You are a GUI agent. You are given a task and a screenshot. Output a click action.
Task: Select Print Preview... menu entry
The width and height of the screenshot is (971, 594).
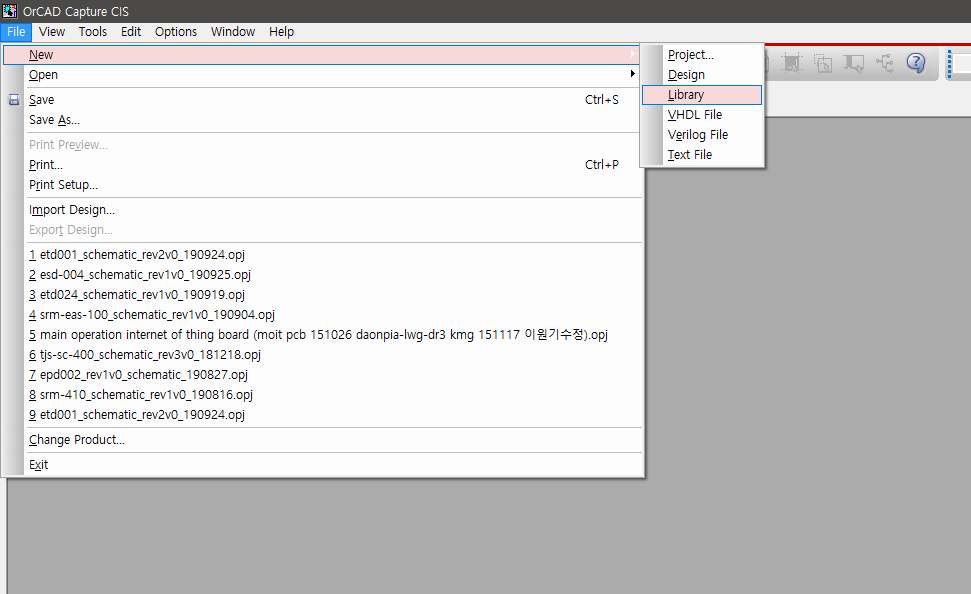click(322, 144)
